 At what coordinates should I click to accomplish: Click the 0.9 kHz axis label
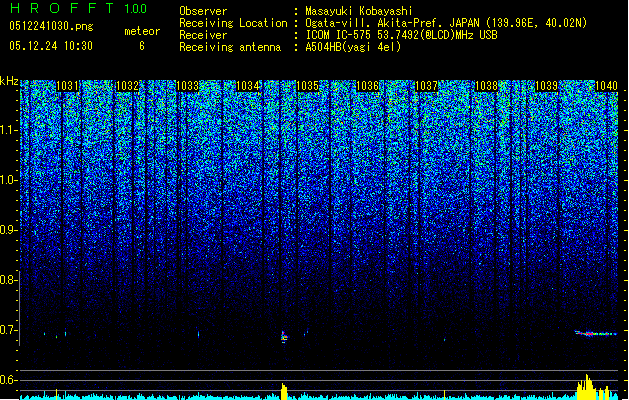(x=8, y=230)
